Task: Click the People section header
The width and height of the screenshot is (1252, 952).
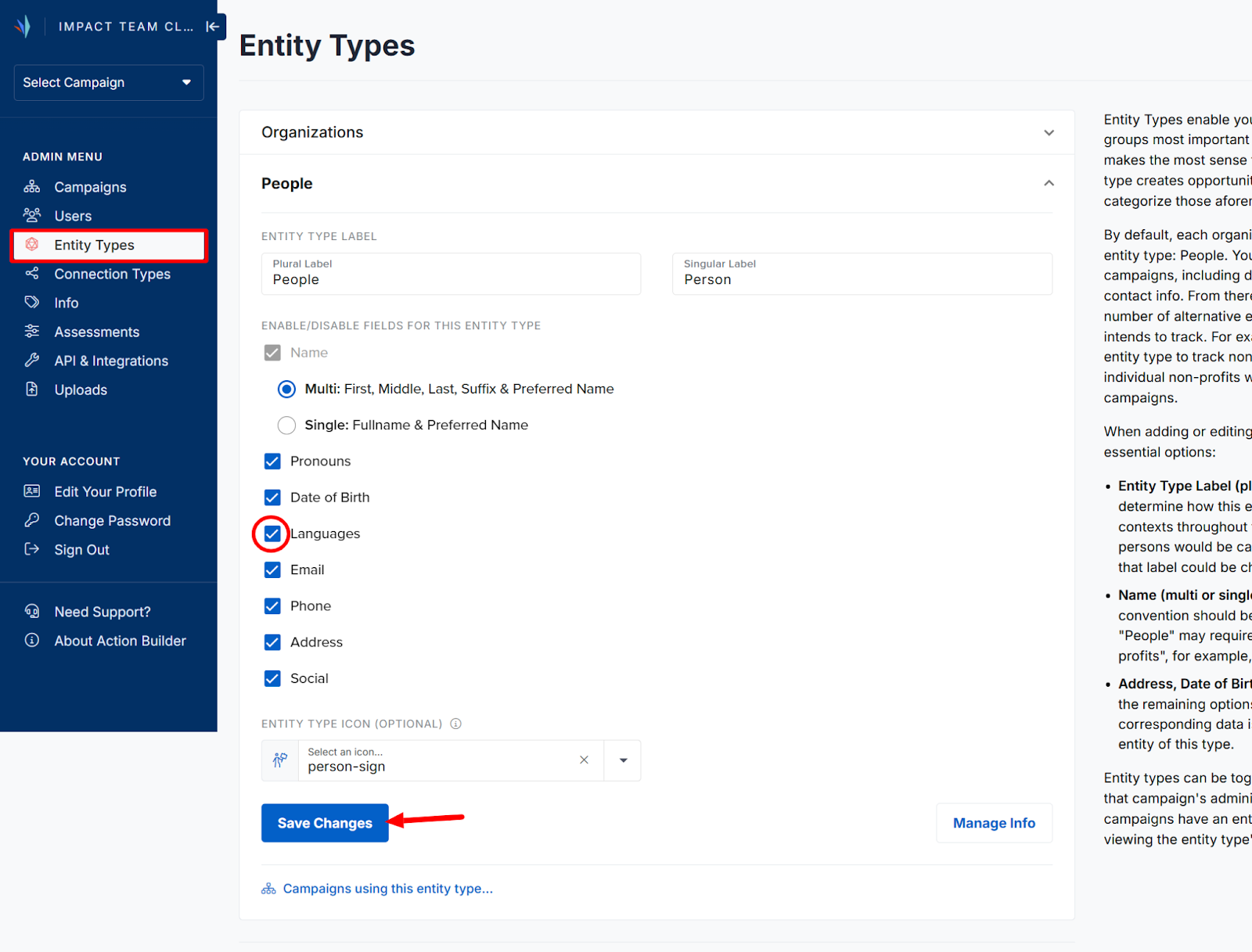Action: point(657,184)
